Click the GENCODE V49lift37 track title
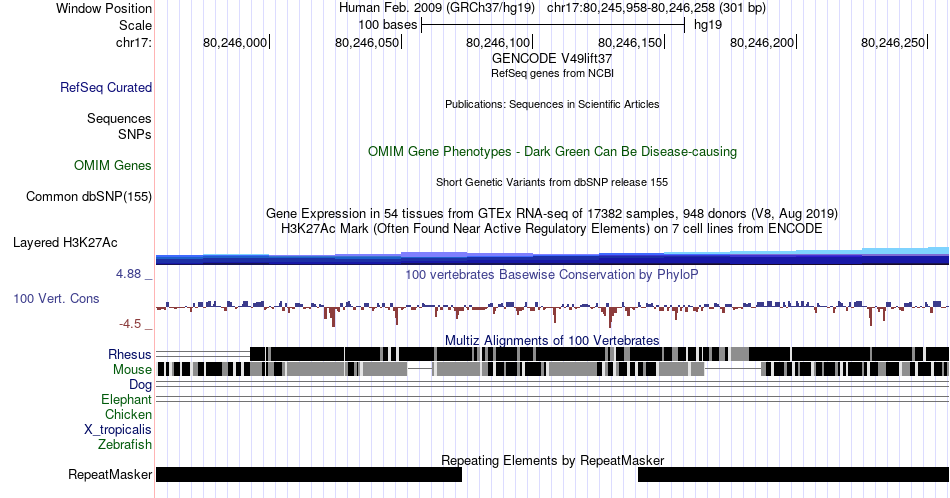Image resolution: width=950 pixels, height=498 pixels. pyautogui.click(x=552, y=59)
